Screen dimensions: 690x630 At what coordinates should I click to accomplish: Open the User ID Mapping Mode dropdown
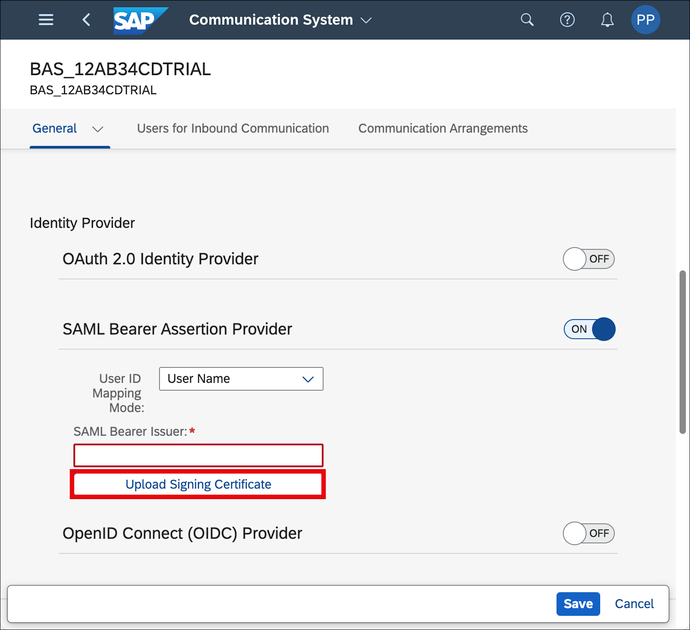click(241, 379)
